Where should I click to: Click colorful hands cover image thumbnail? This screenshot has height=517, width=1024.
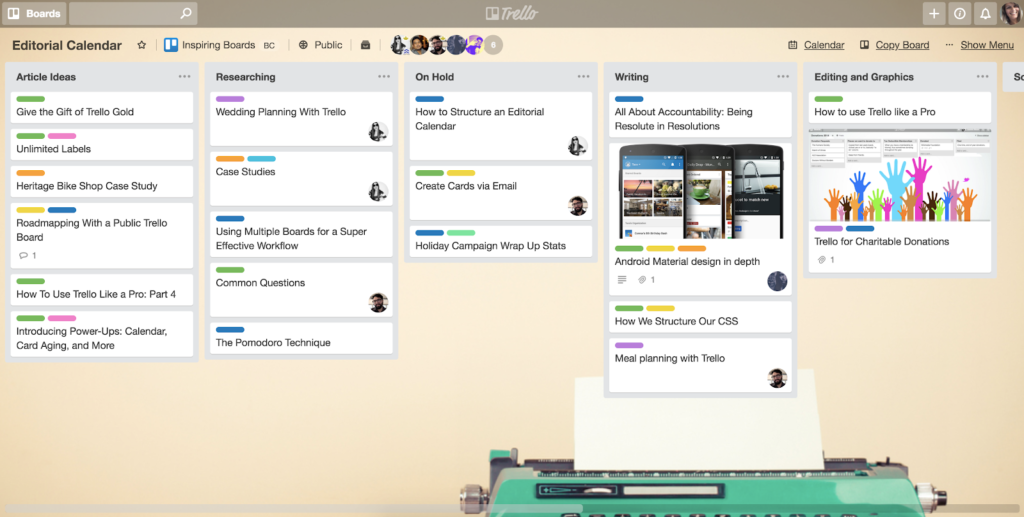coord(900,175)
